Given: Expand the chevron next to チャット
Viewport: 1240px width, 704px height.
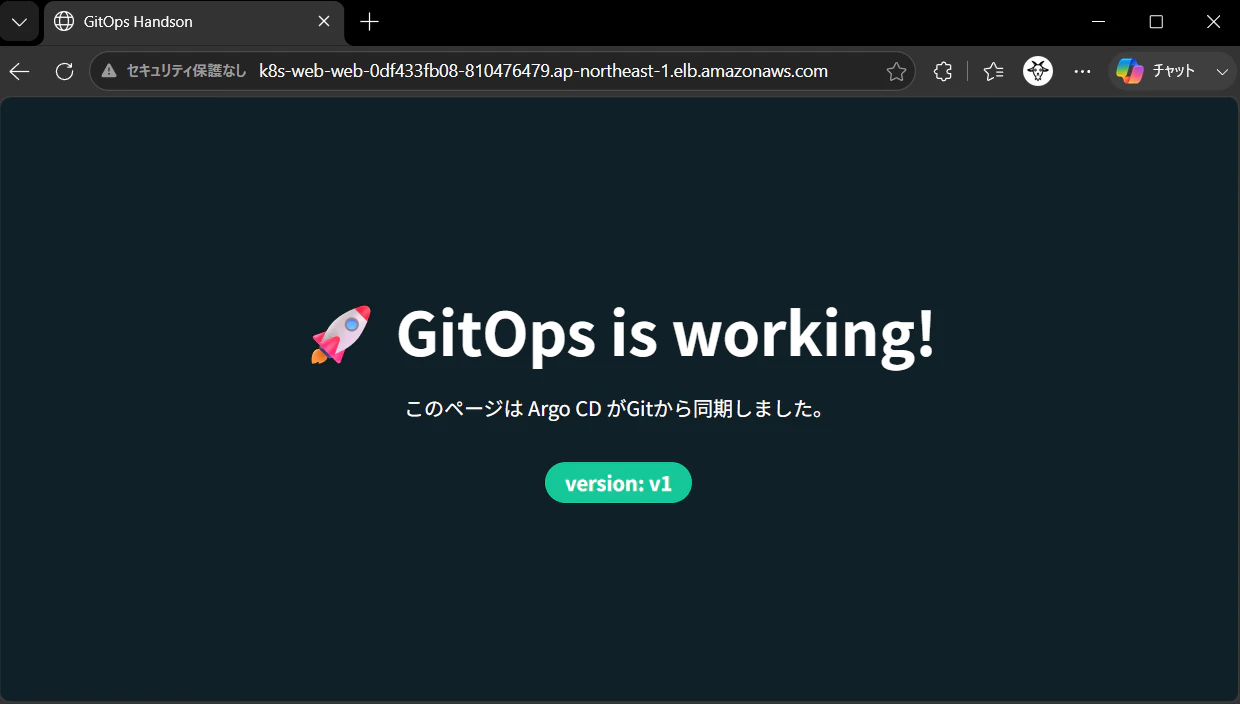Looking at the screenshot, I should point(1222,71).
